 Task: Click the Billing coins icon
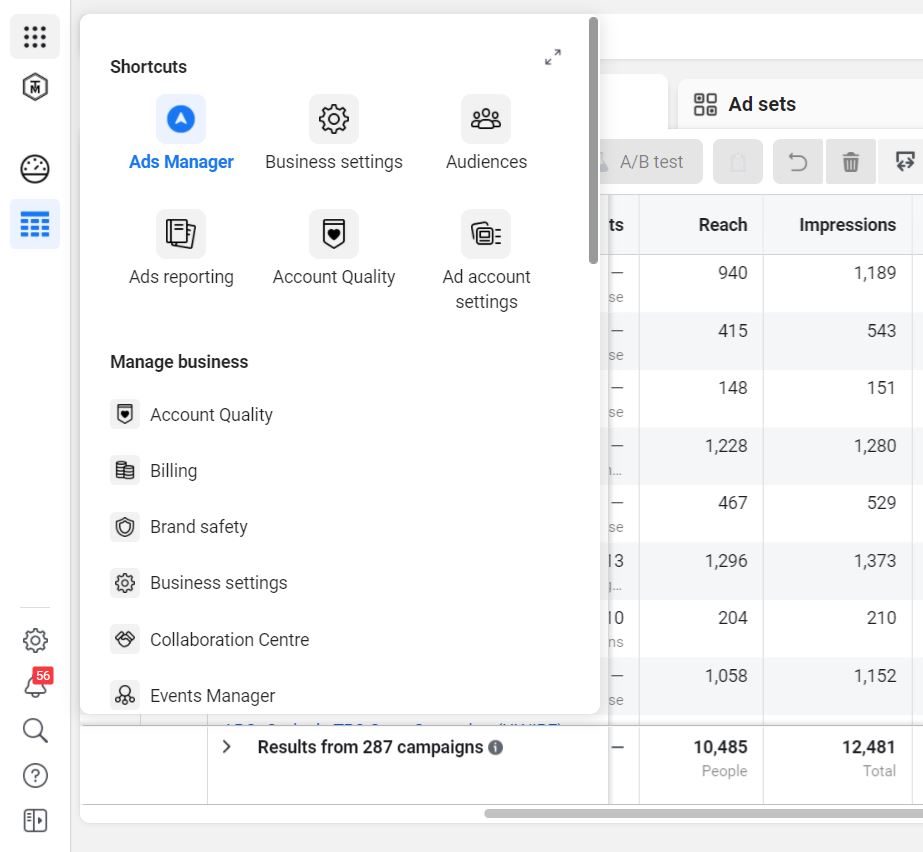125,470
